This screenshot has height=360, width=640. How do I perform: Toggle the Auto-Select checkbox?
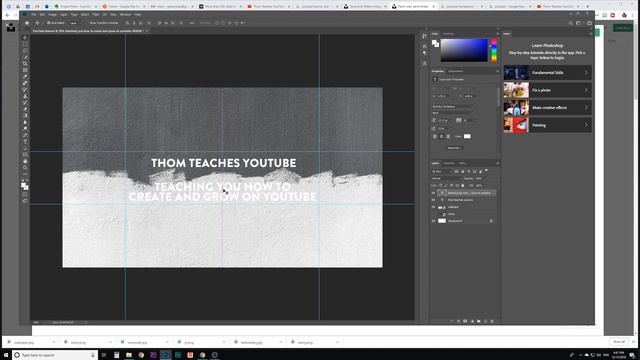tap(49, 23)
